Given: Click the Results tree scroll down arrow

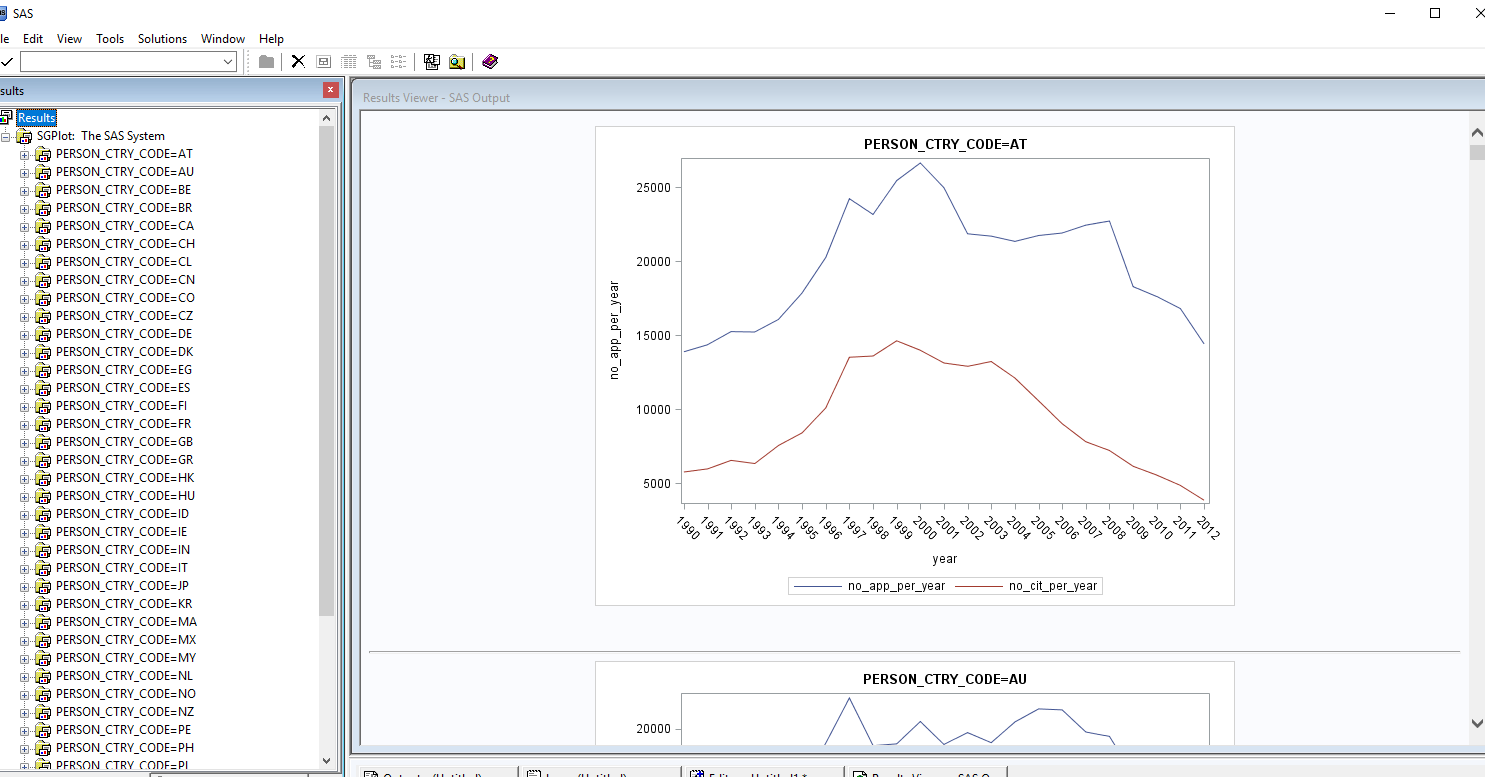Looking at the screenshot, I should [x=326, y=760].
